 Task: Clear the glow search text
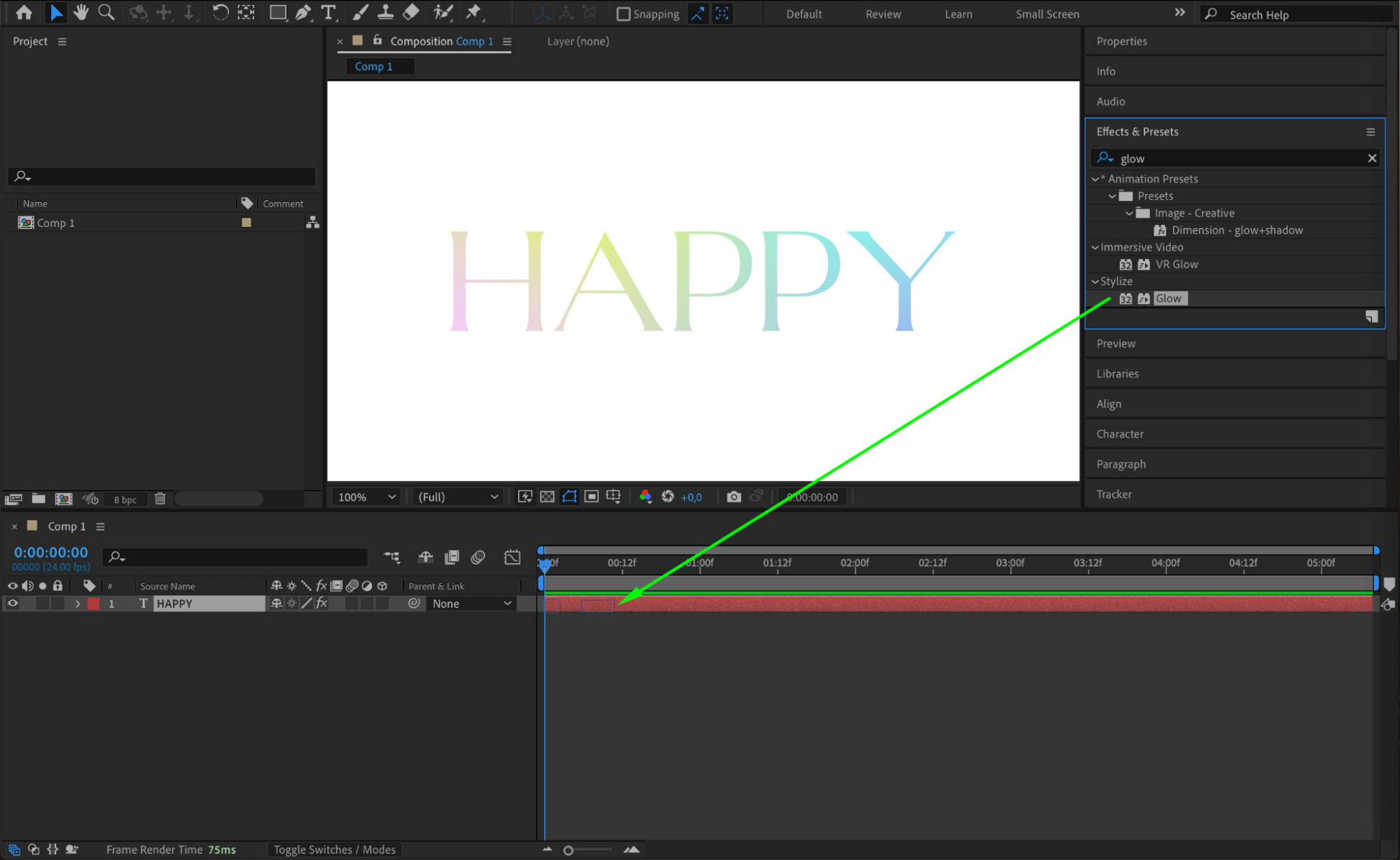pos(1371,158)
